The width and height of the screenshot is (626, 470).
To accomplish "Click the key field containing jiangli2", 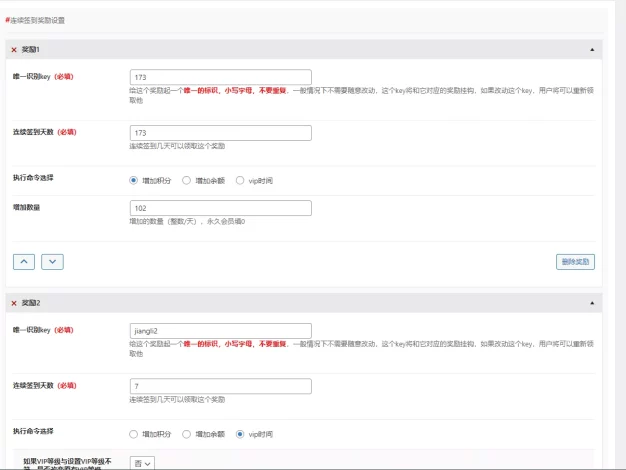I will 220,331.
